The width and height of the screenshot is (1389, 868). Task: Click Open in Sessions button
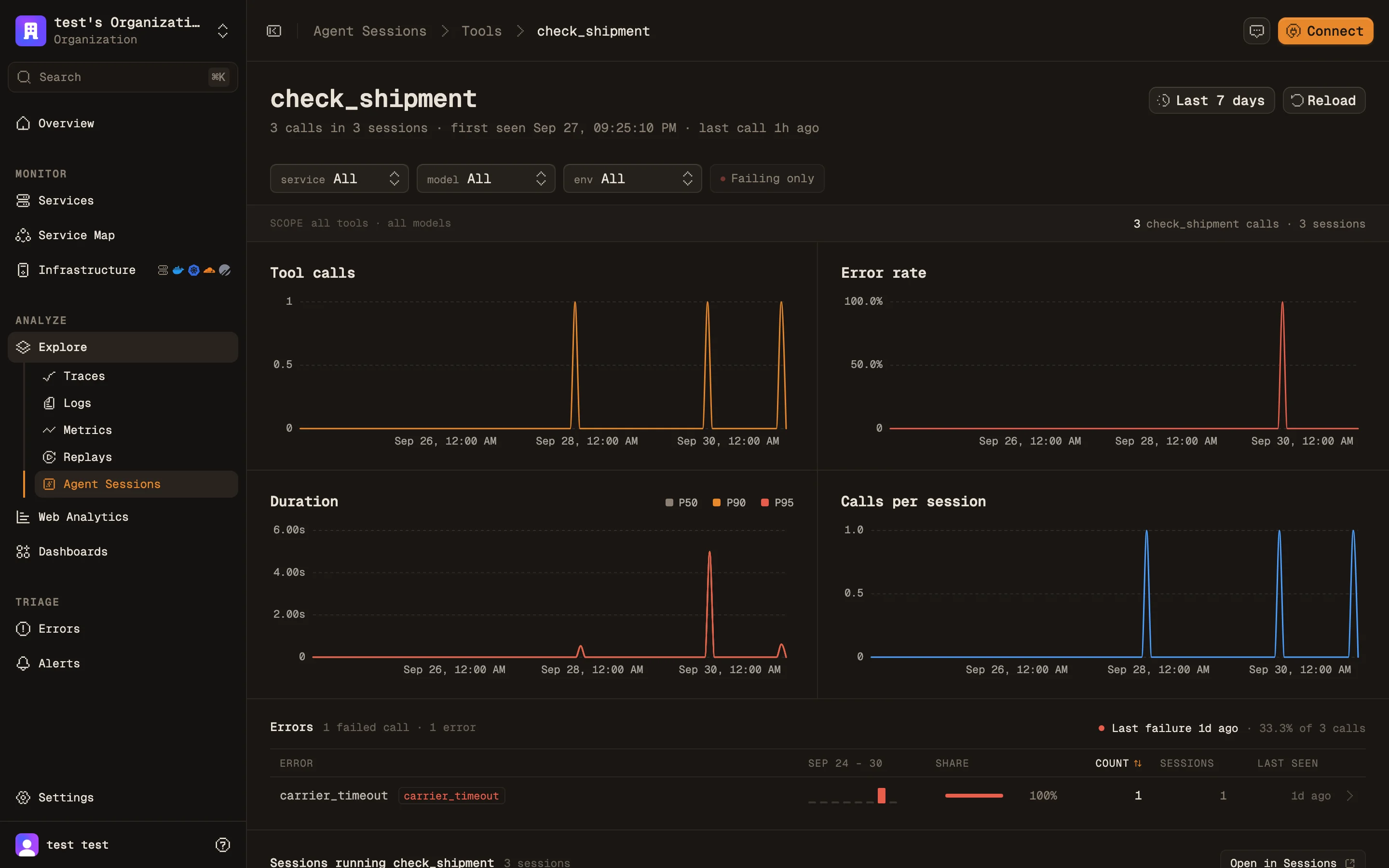[x=1292, y=862]
